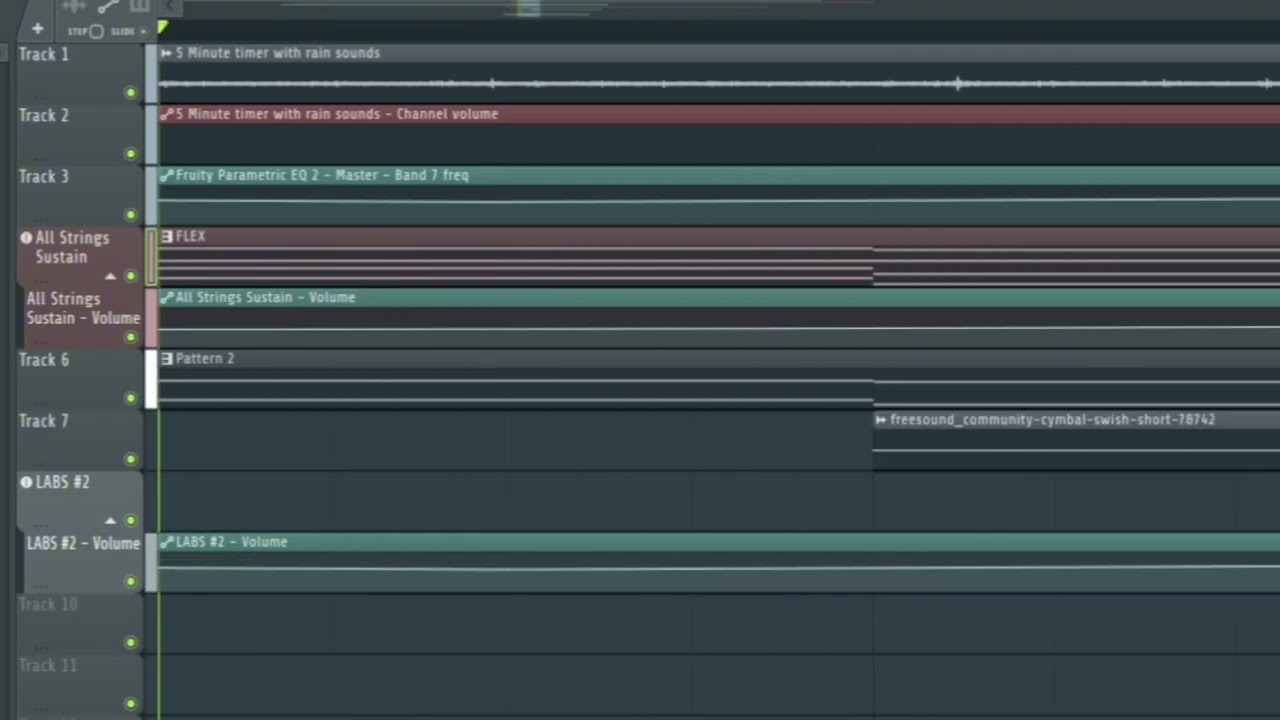The width and height of the screenshot is (1280, 720).
Task: Open the FLEX pattern clip menu icon
Action: (166, 237)
